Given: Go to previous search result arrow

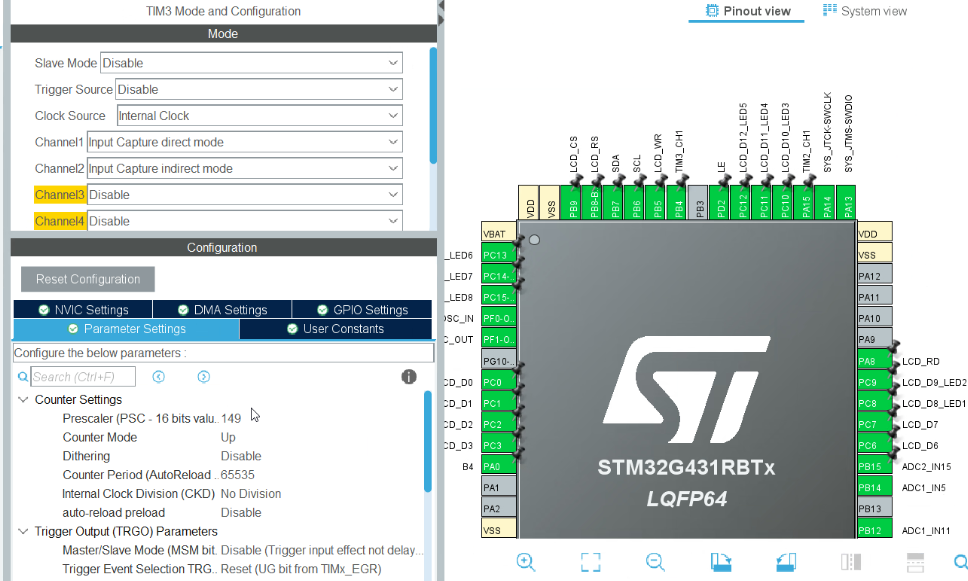Looking at the screenshot, I should (x=158, y=377).
